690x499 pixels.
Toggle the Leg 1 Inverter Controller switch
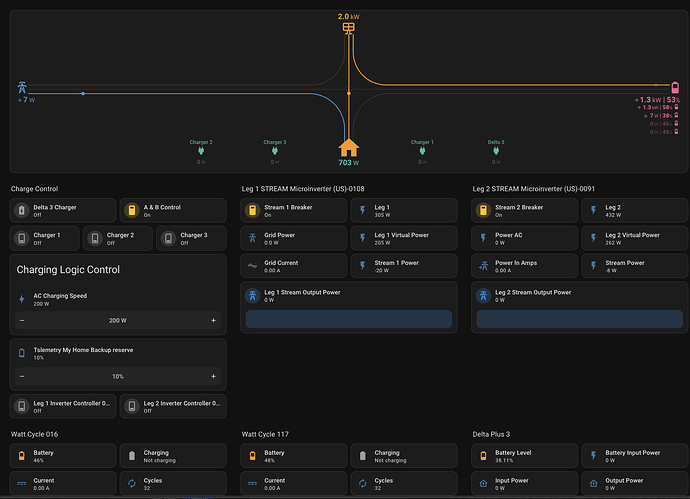click(x=63, y=406)
